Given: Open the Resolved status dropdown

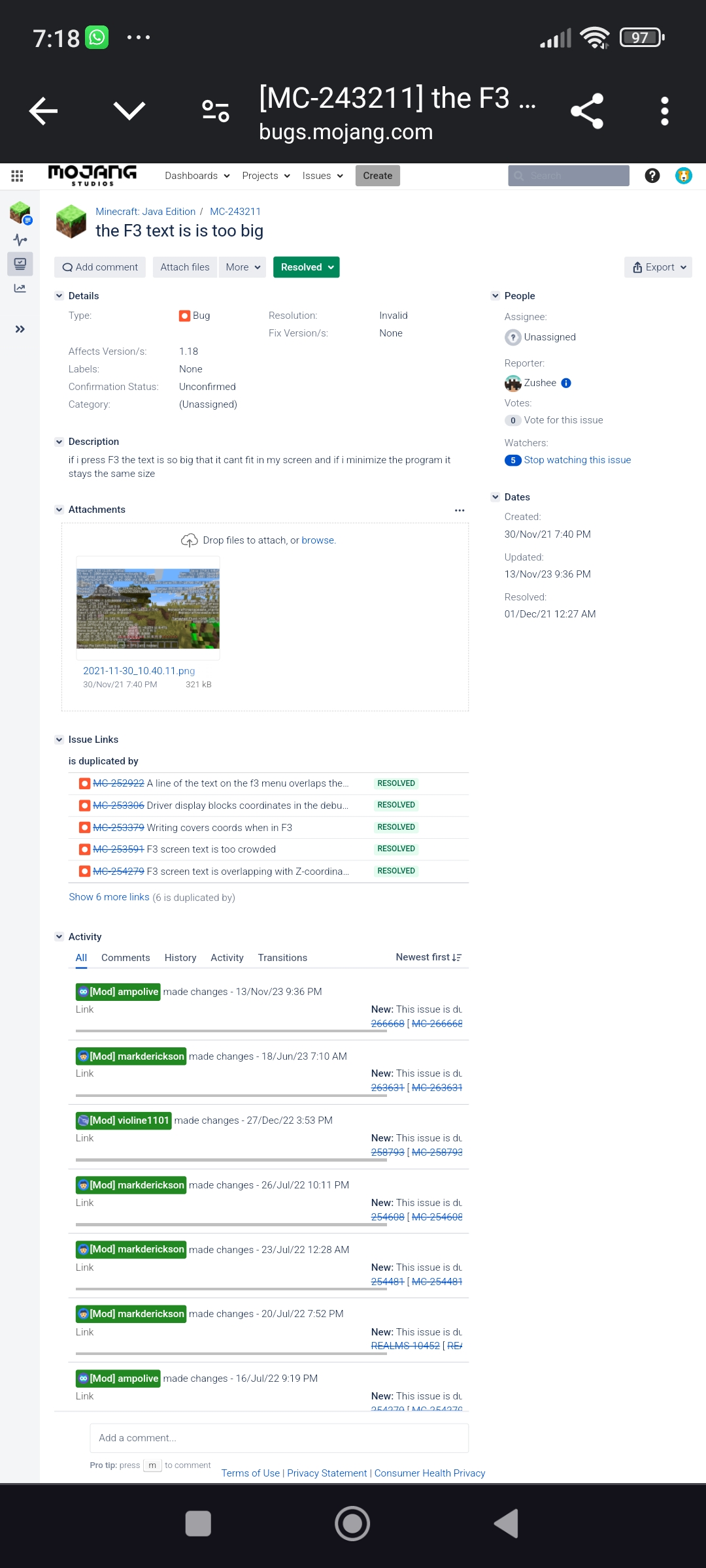Looking at the screenshot, I should [306, 267].
